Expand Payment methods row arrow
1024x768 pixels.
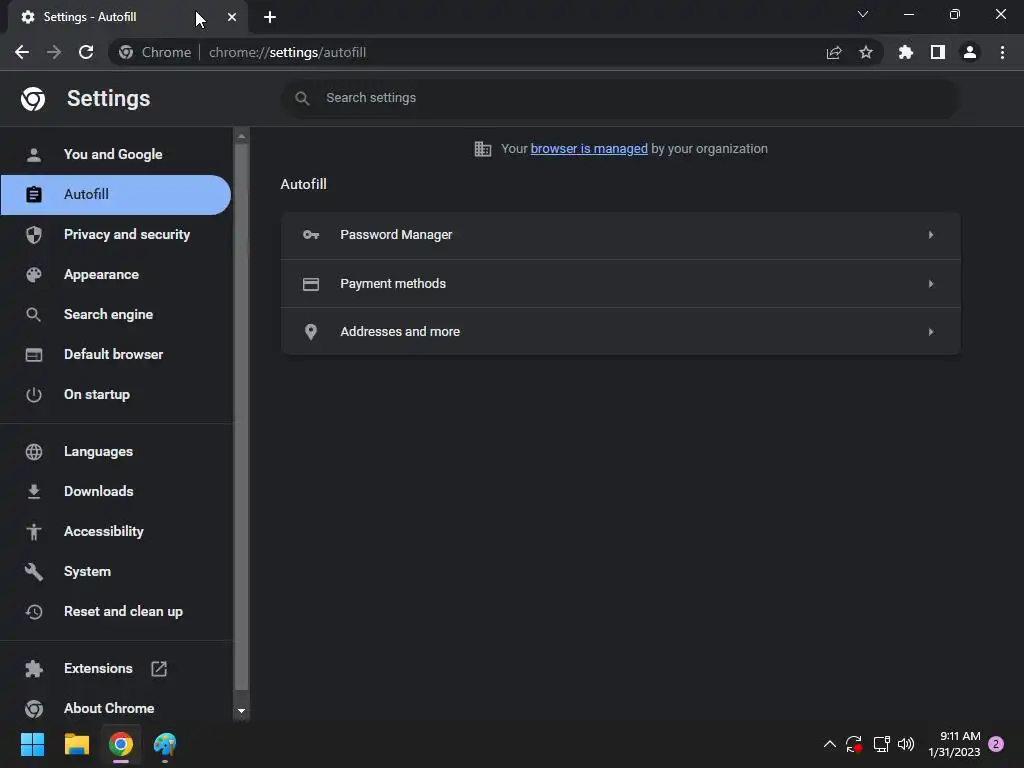point(931,284)
